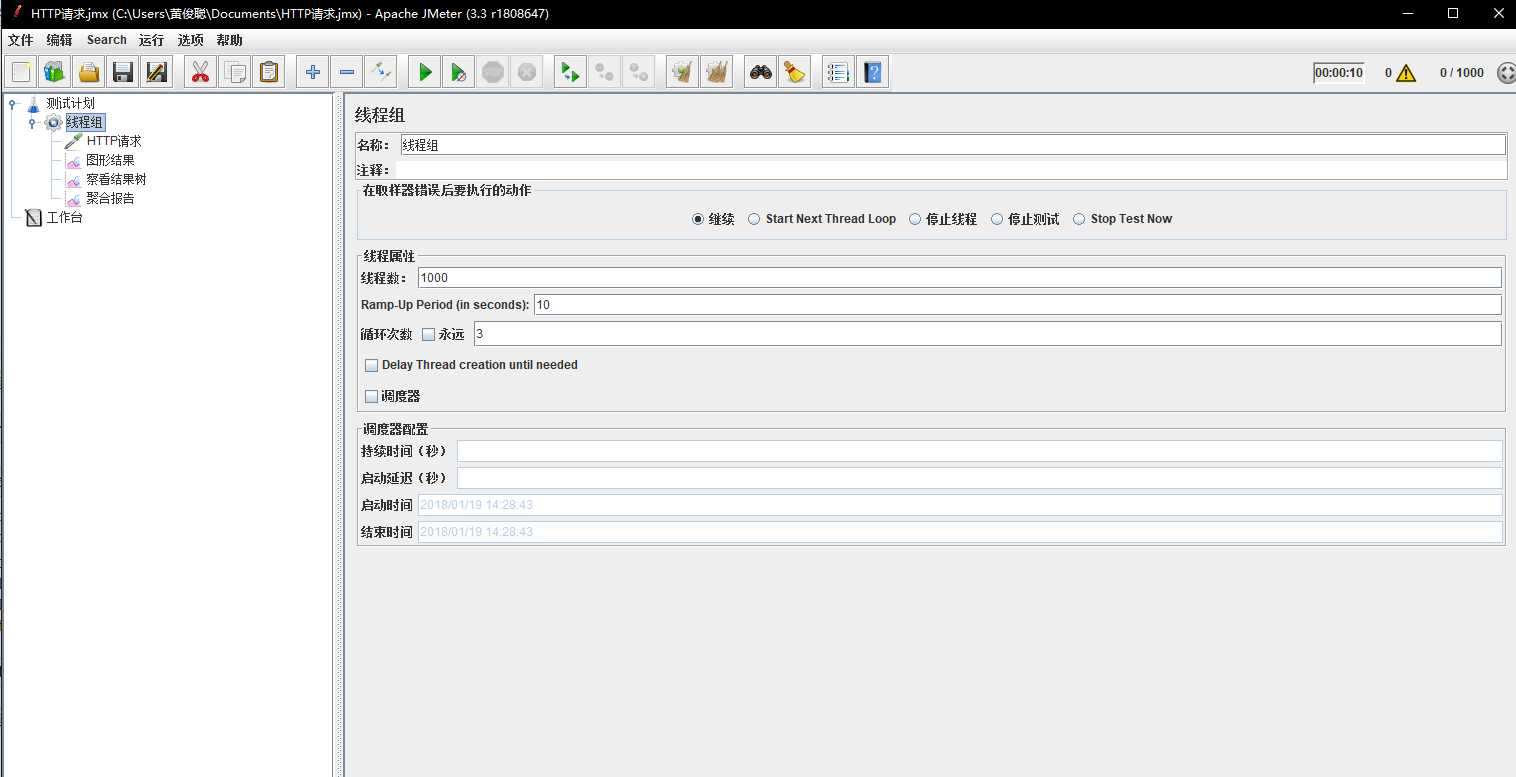Click the New test plan icon
The height and width of the screenshot is (777, 1516).
point(22,72)
